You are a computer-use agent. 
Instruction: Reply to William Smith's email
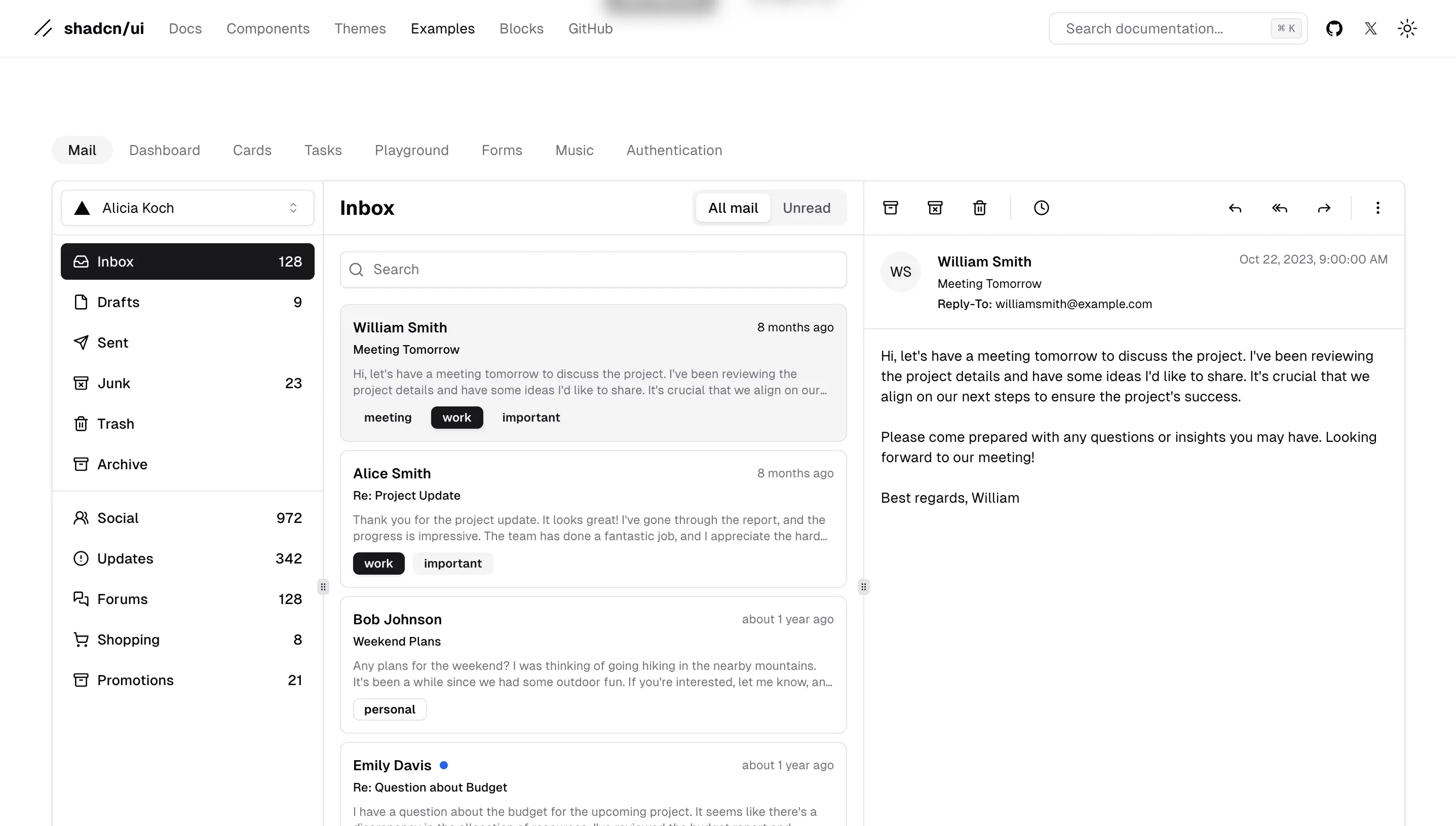pyautogui.click(x=1235, y=208)
